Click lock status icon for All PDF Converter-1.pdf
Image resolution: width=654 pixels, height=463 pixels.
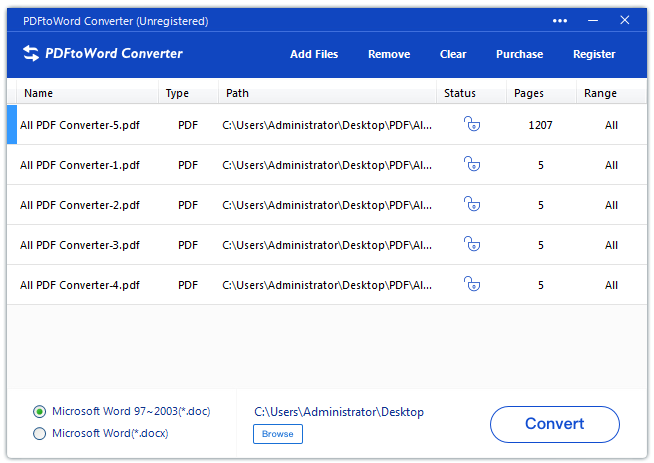(472, 164)
